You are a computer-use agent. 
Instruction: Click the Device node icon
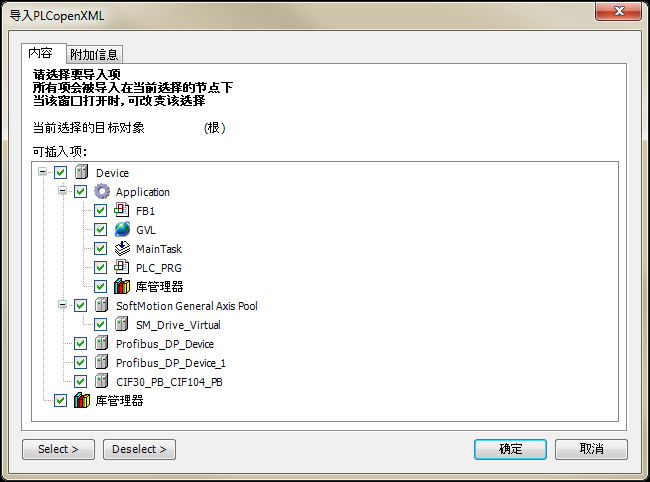(x=82, y=172)
